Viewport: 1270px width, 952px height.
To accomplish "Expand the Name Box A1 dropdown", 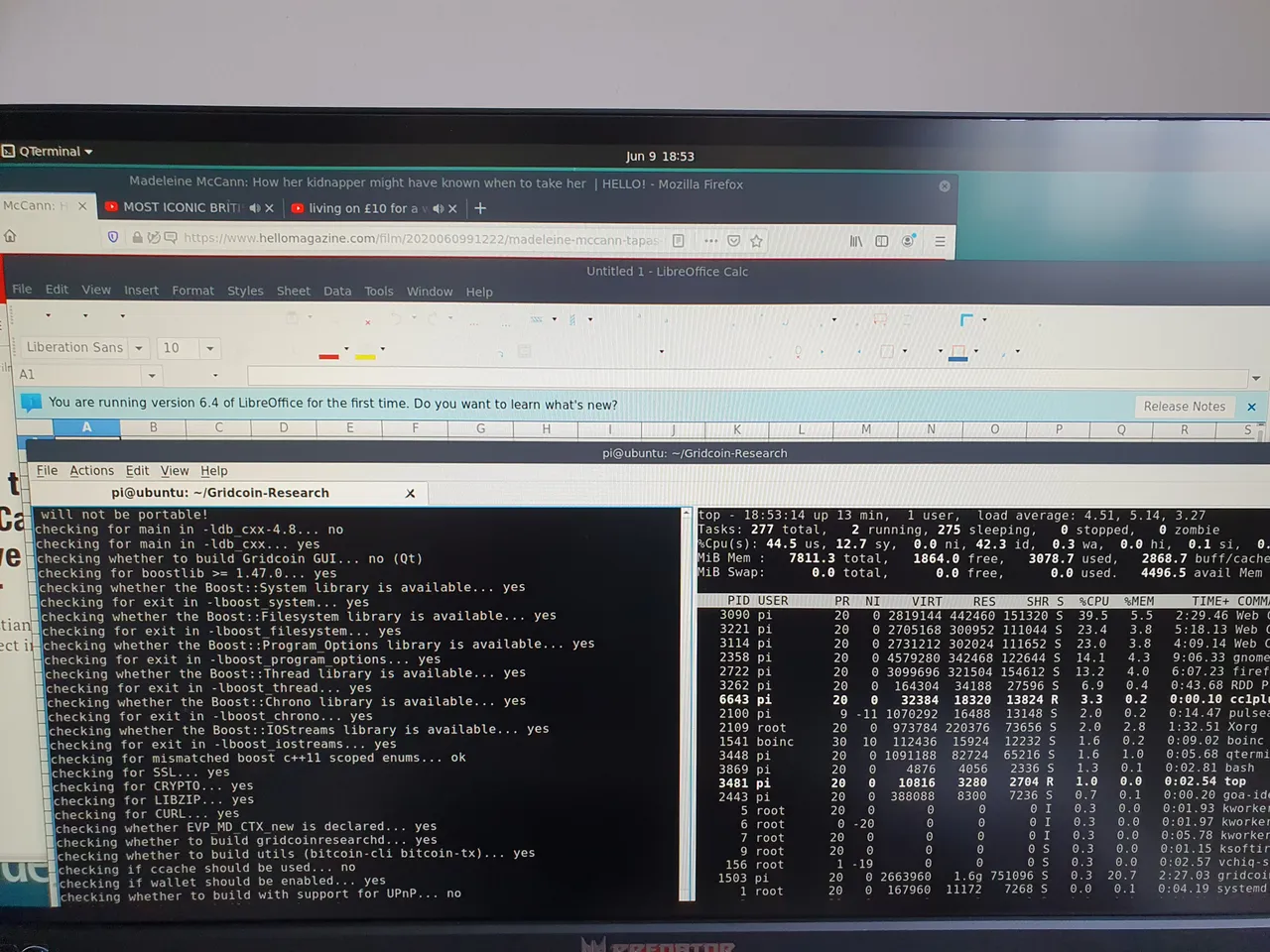I will [152, 375].
